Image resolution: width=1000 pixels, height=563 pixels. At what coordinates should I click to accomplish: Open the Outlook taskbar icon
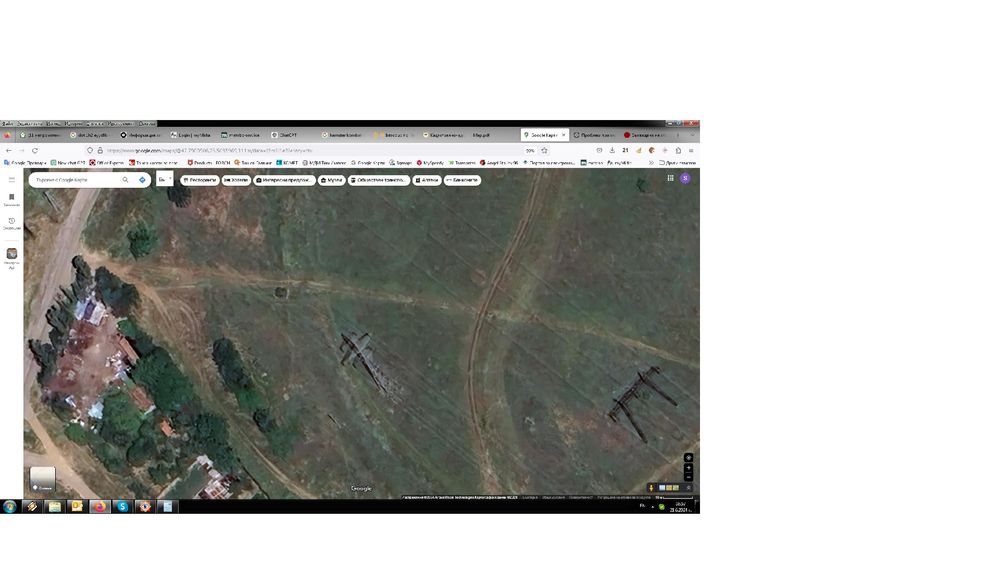(77, 506)
